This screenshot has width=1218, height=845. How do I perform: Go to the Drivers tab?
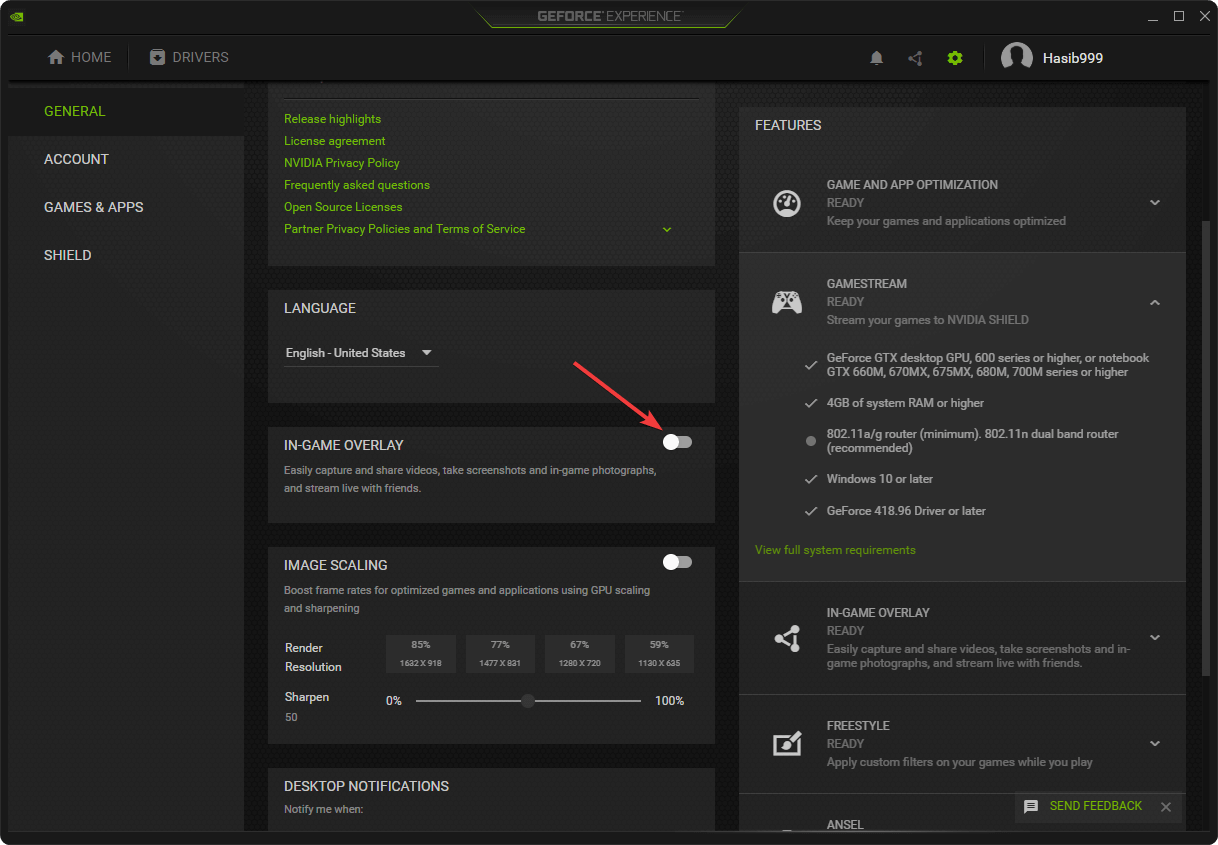click(189, 58)
